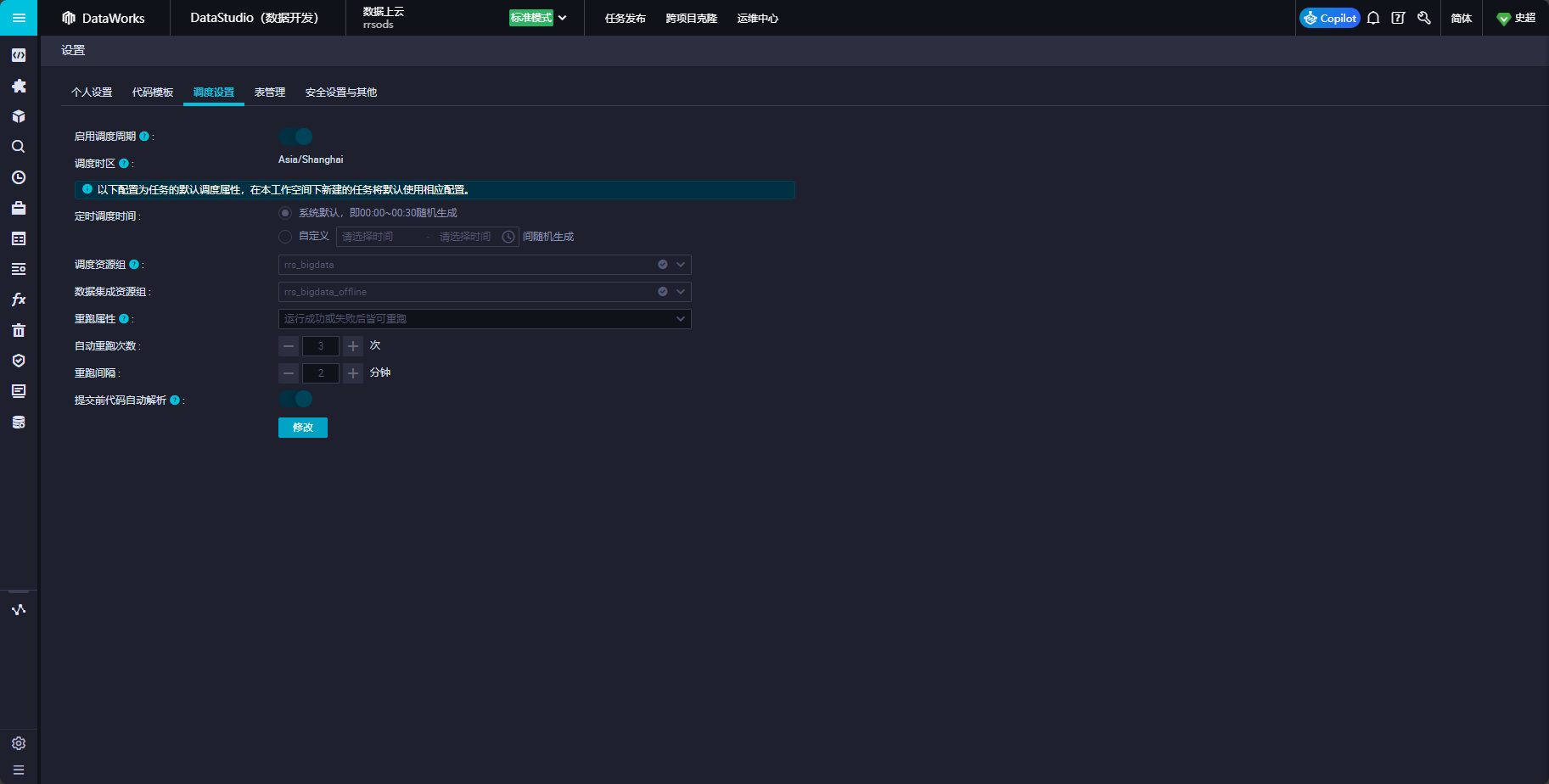Toggle the 提交前代码自动解析 switch

click(x=295, y=399)
